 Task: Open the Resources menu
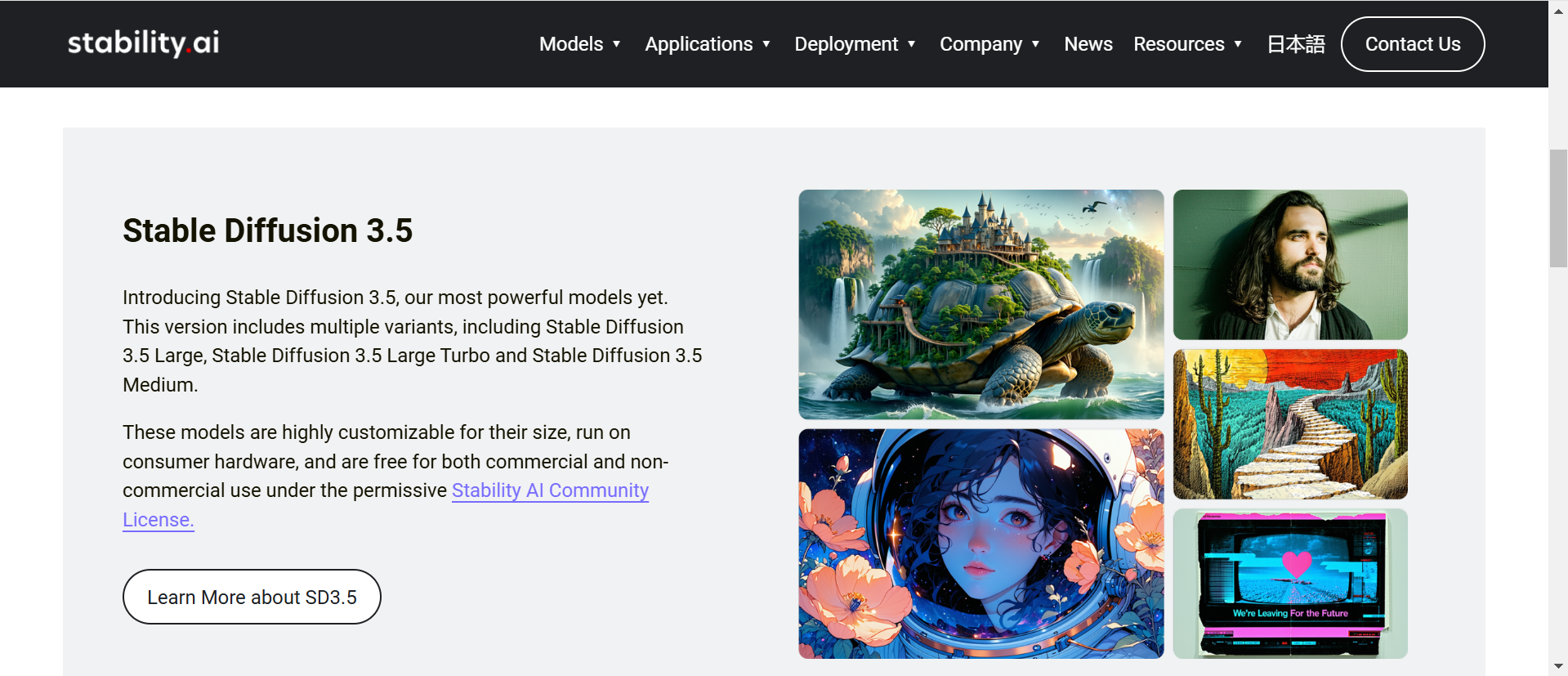click(1178, 44)
